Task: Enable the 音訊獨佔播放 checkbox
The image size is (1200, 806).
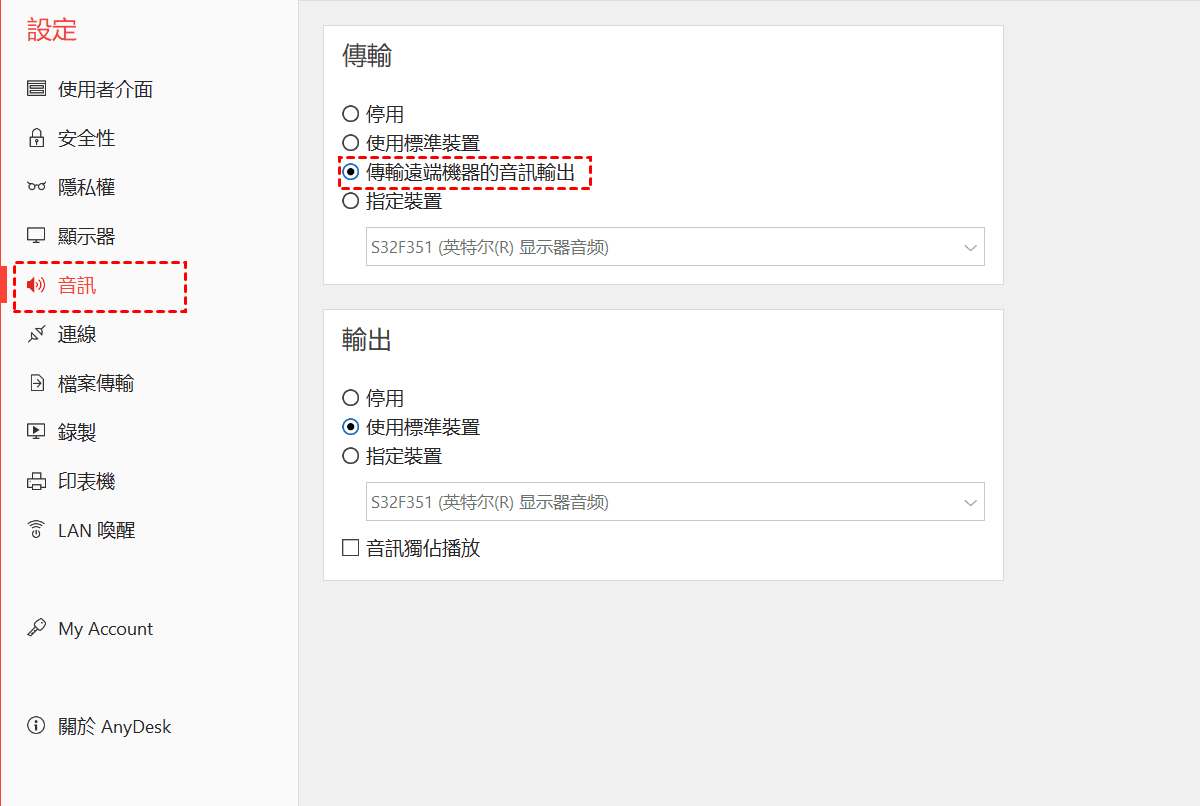Action: pos(351,548)
